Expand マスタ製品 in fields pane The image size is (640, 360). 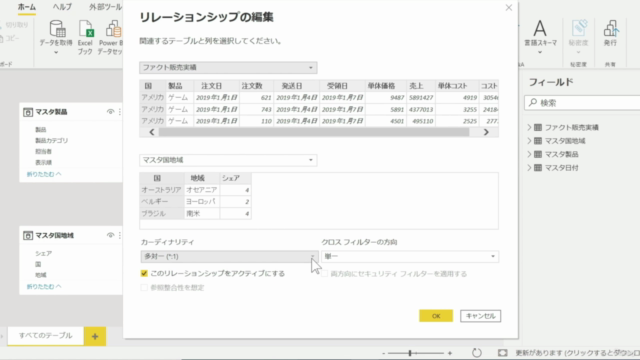coord(529,154)
